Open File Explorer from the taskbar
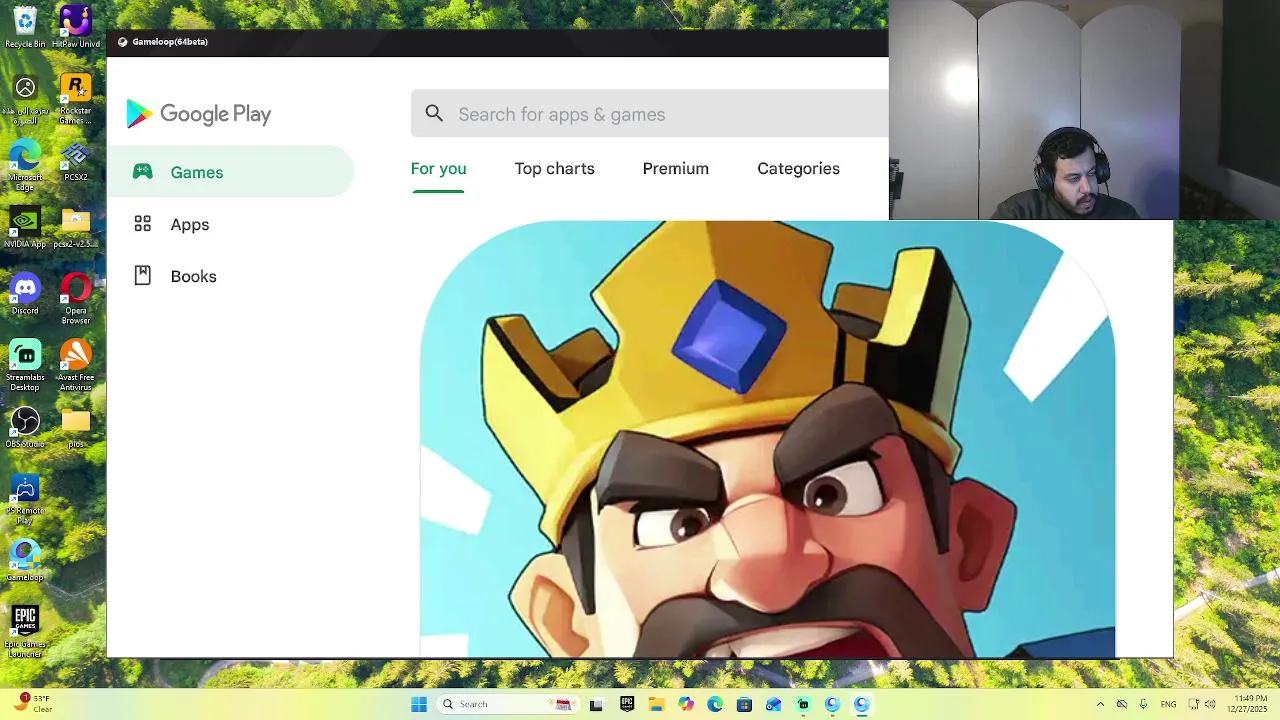The width and height of the screenshot is (1280, 720). point(656,704)
